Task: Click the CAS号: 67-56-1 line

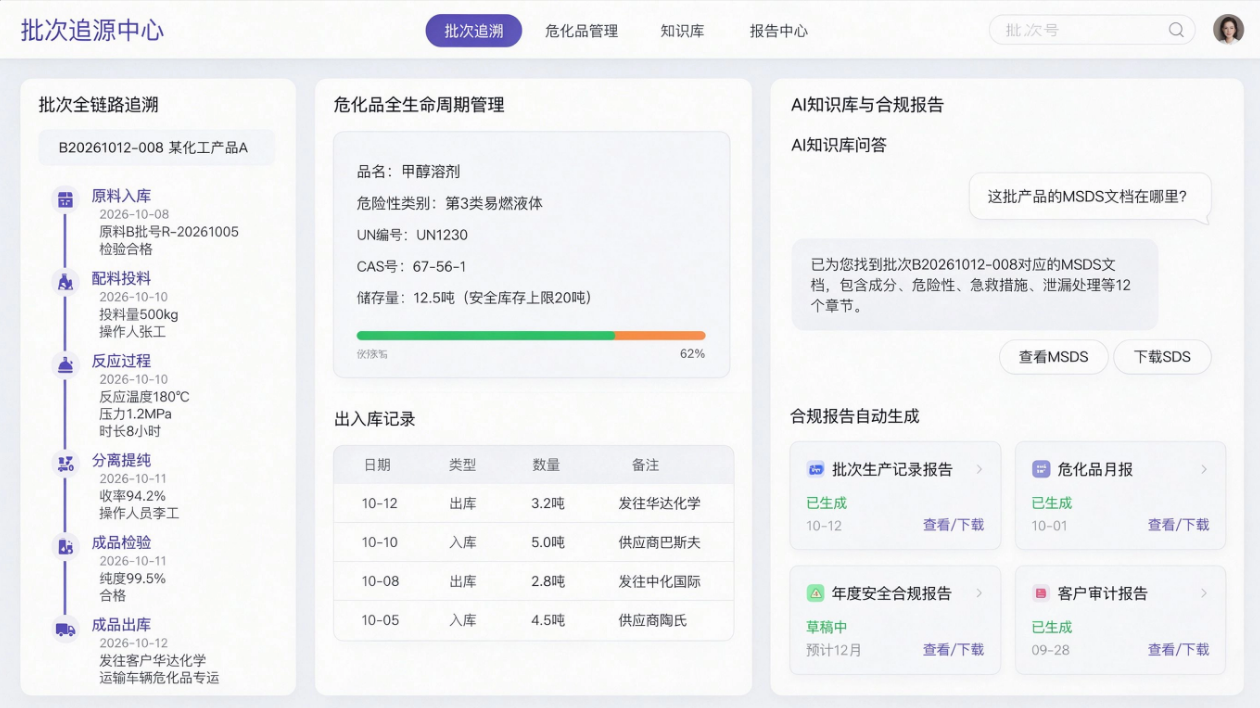Action: tap(411, 267)
